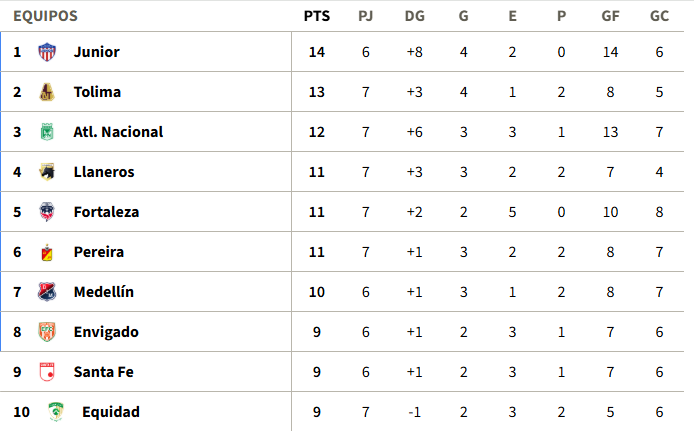Click the Santa Fe team badge
This screenshot has height=431, width=694.
click(47, 372)
